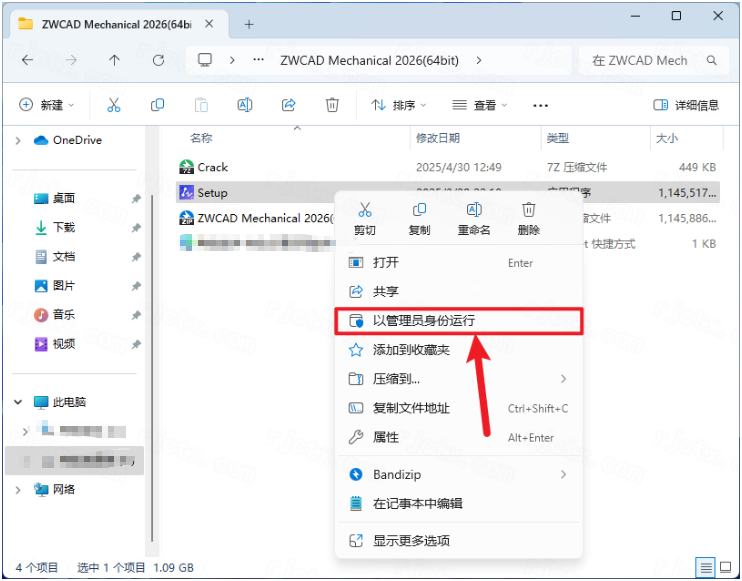The width and height of the screenshot is (742, 581).
Task: Open the Crack 7Z archive file
Action: click(212, 167)
